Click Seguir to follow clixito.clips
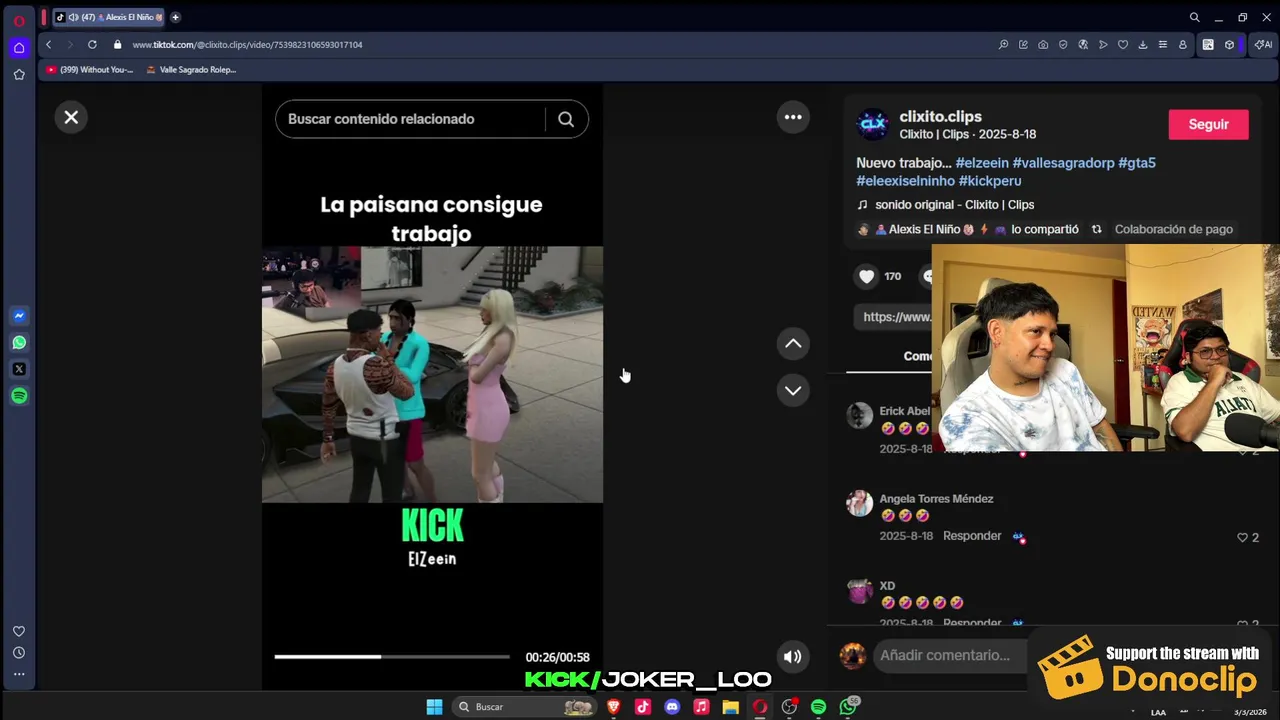Image resolution: width=1280 pixels, height=720 pixels. 1208,124
